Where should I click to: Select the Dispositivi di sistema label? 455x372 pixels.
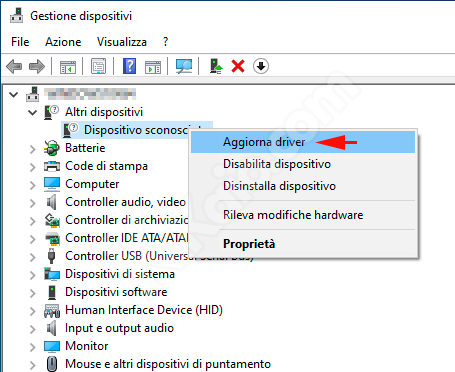(120, 274)
